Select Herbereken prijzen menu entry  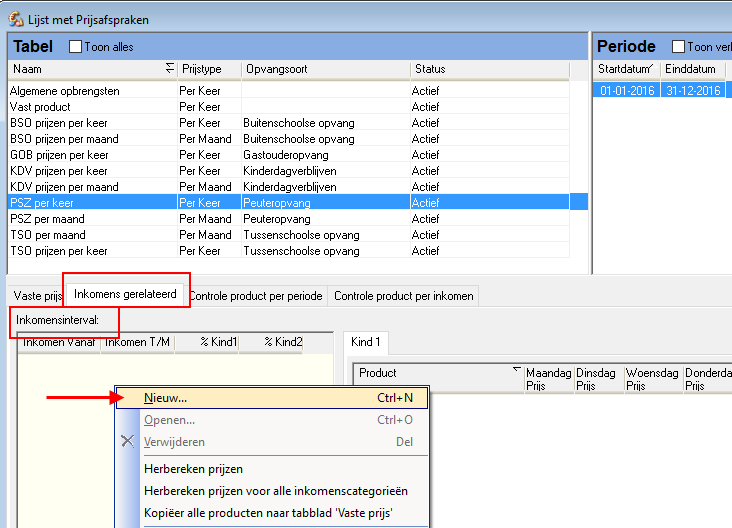tap(193, 469)
